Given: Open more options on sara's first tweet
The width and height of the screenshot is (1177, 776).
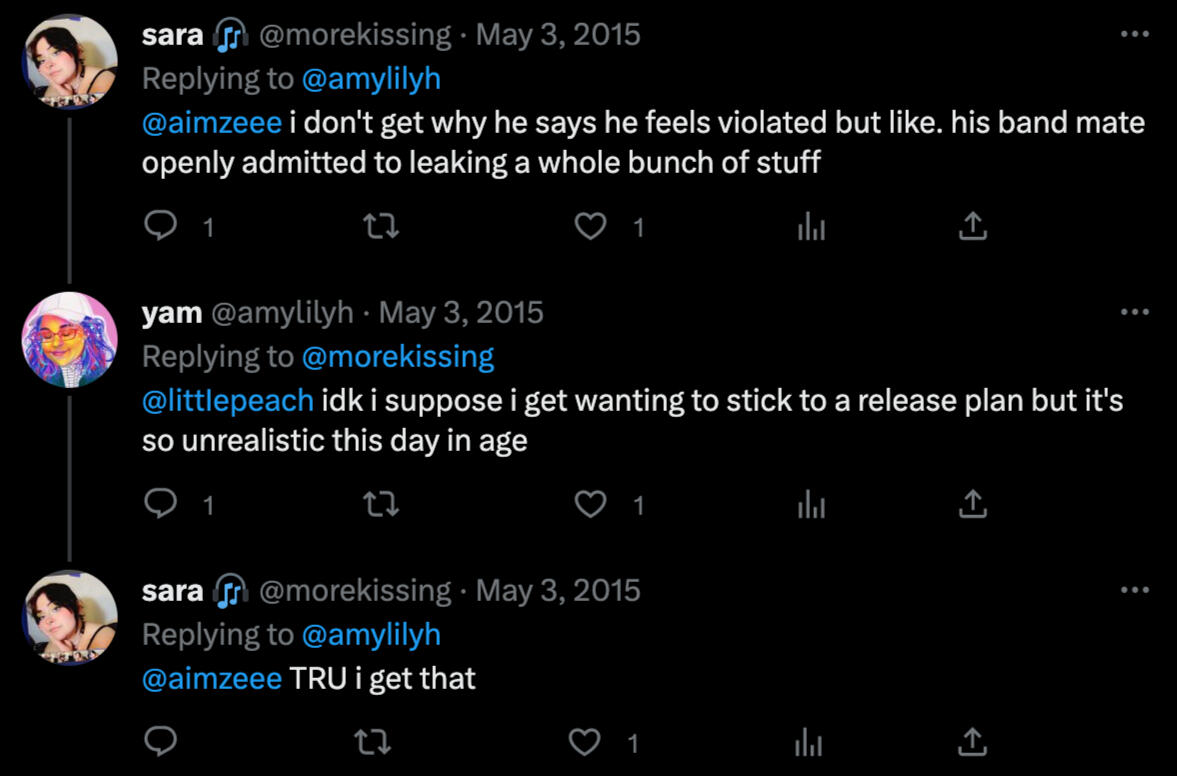Looking at the screenshot, I should pos(1134,35).
